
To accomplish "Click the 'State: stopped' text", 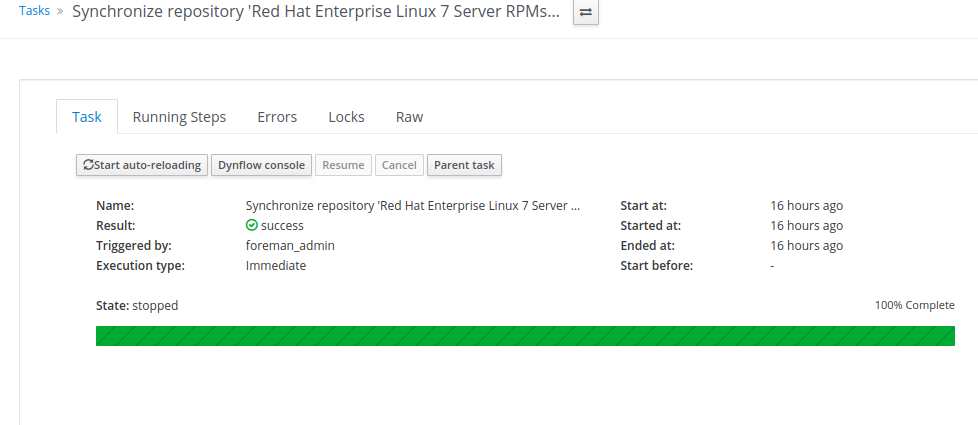I will coord(137,306).
